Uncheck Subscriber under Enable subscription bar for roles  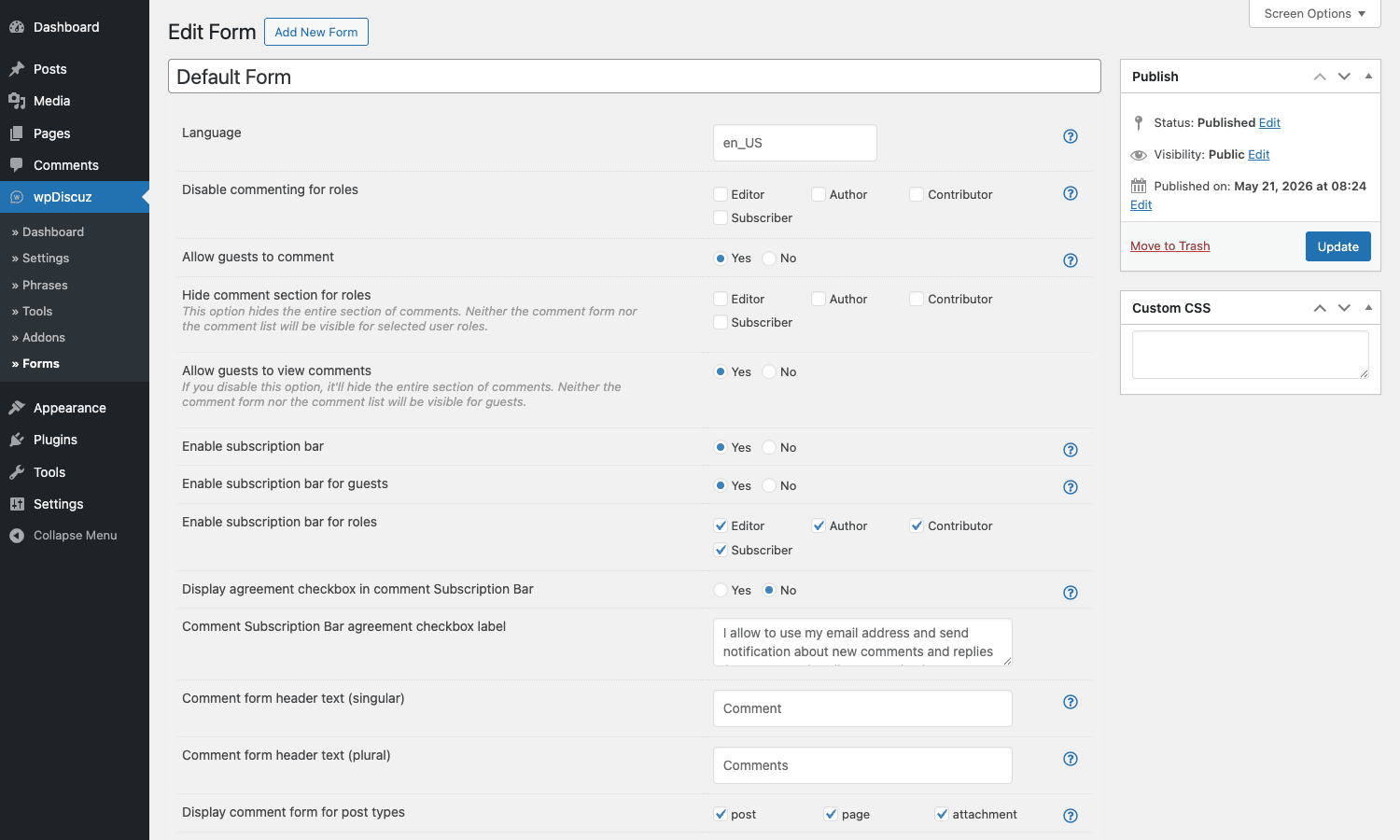[x=721, y=550]
